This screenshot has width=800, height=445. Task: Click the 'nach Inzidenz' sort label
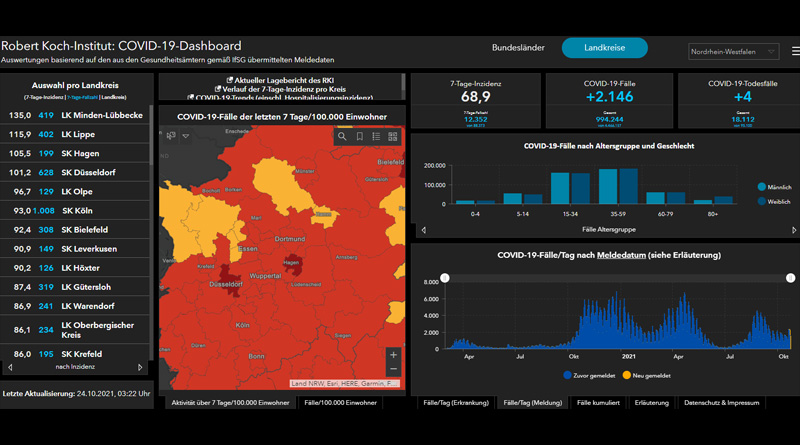point(75,367)
